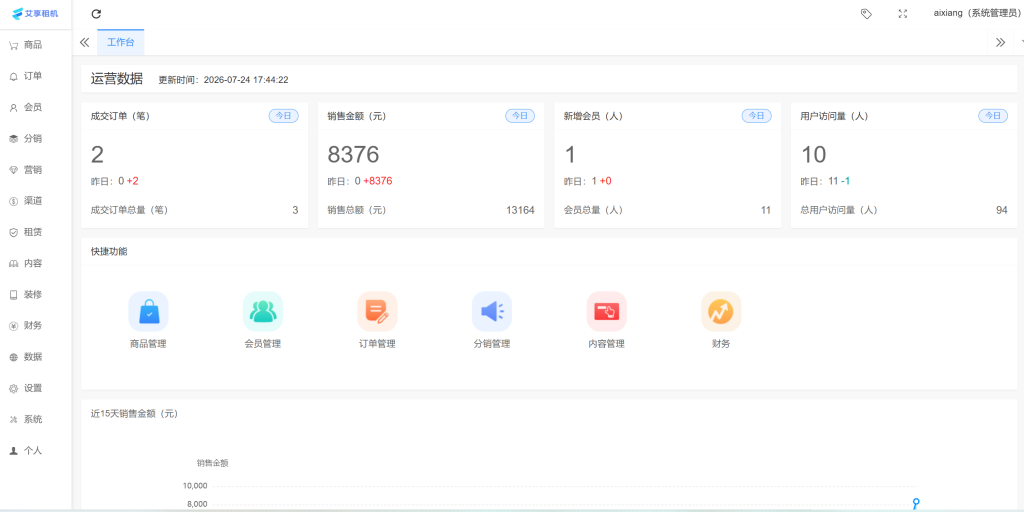This screenshot has height=512, width=1024.
Task: Click the +8376 change indicator
Action: 378,181
